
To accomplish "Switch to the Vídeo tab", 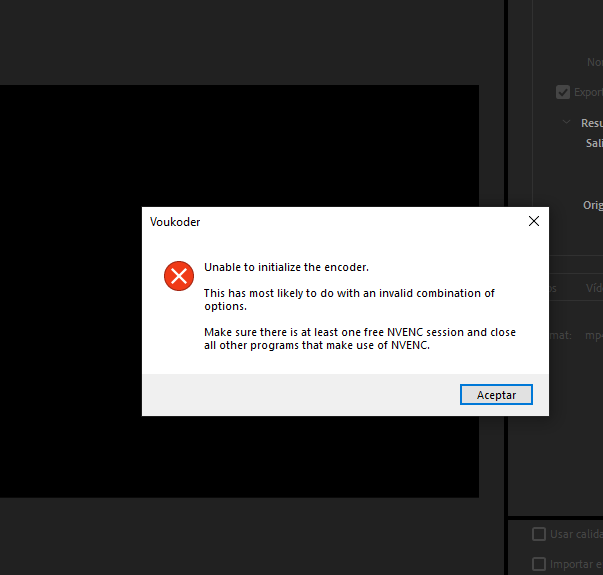I will pyautogui.click(x=593, y=288).
